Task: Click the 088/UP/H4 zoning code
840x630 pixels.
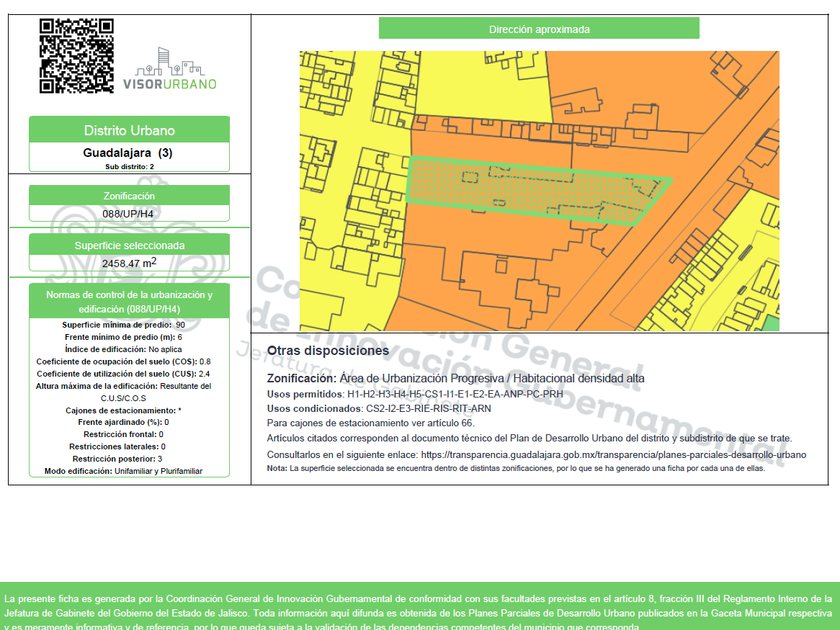Action: coord(128,214)
